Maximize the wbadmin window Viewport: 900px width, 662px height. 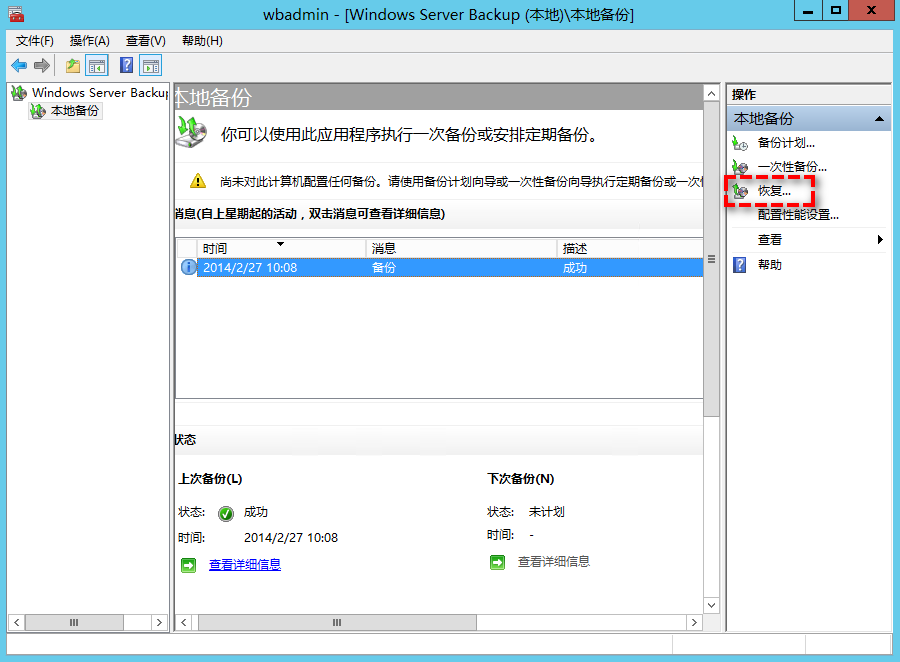pyautogui.click(x=836, y=10)
